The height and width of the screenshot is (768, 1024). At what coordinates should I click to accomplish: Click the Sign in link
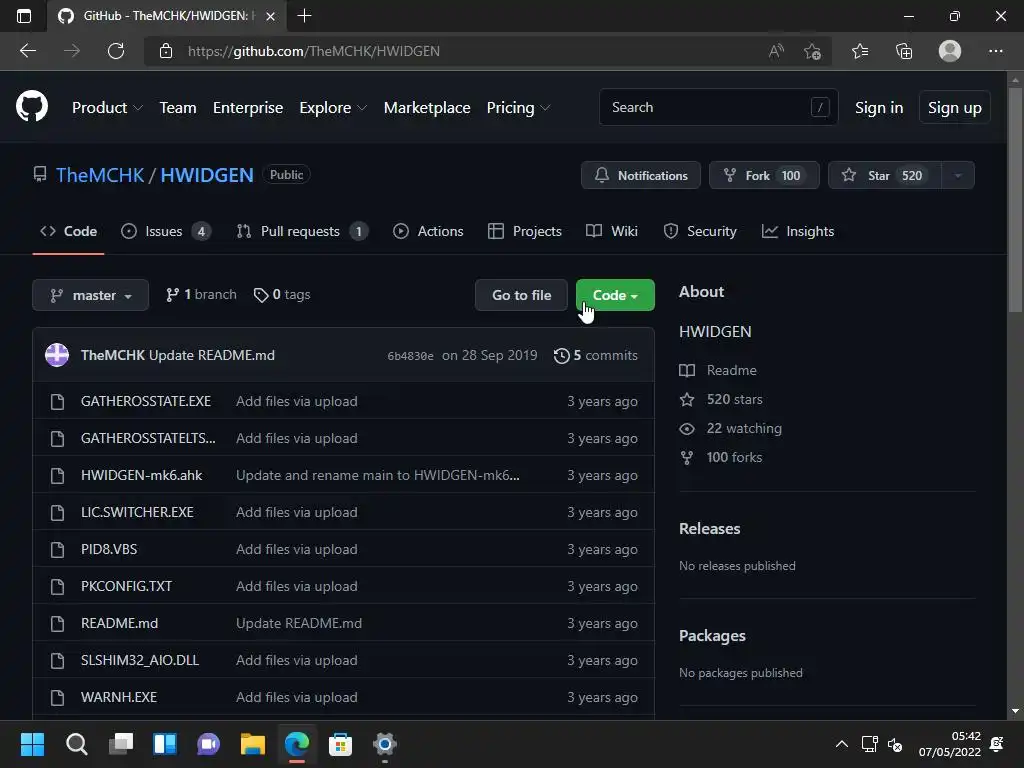[x=879, y=108]
